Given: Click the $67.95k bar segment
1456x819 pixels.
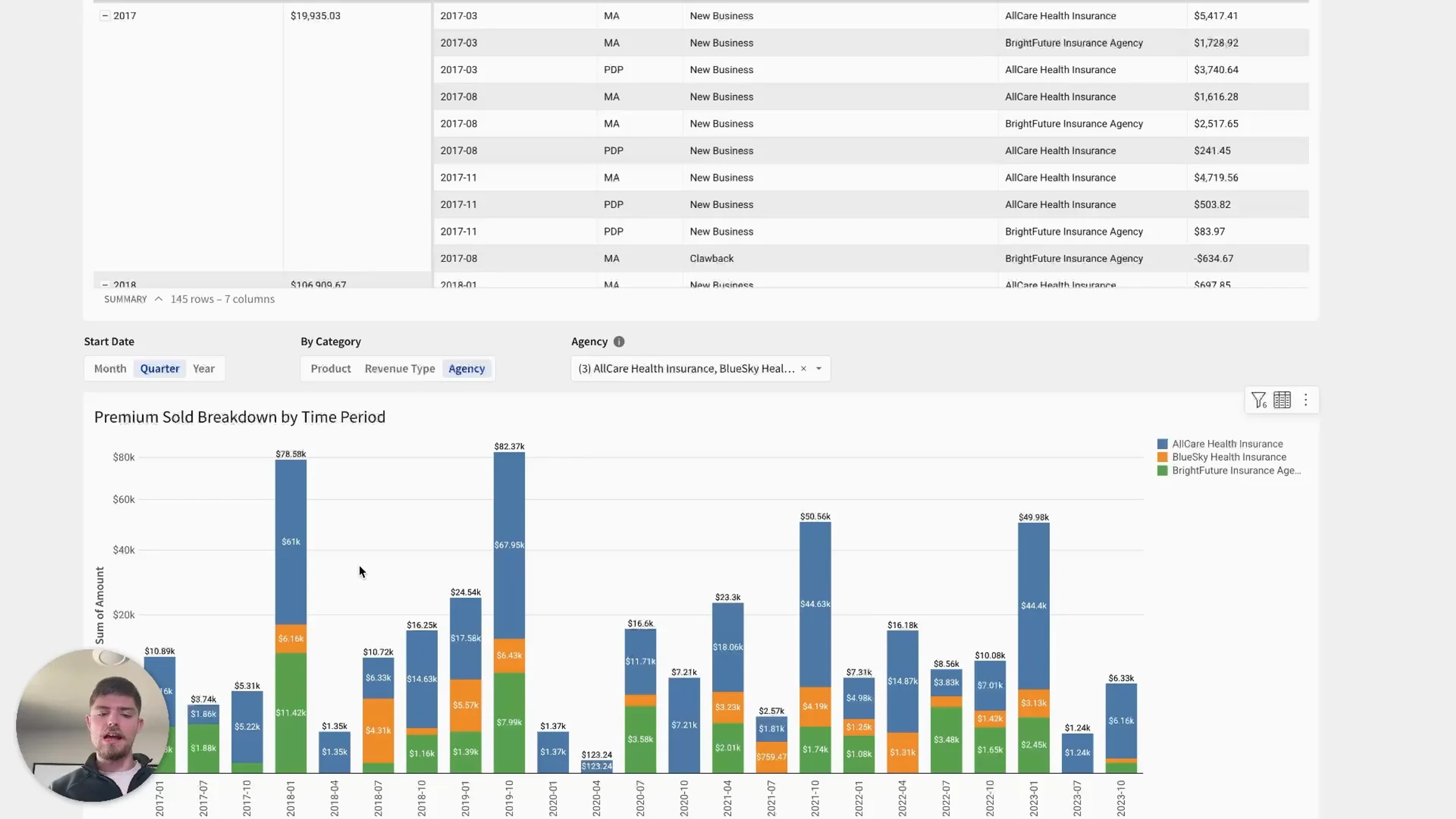Looking at the screenshot, I should 509,545.
